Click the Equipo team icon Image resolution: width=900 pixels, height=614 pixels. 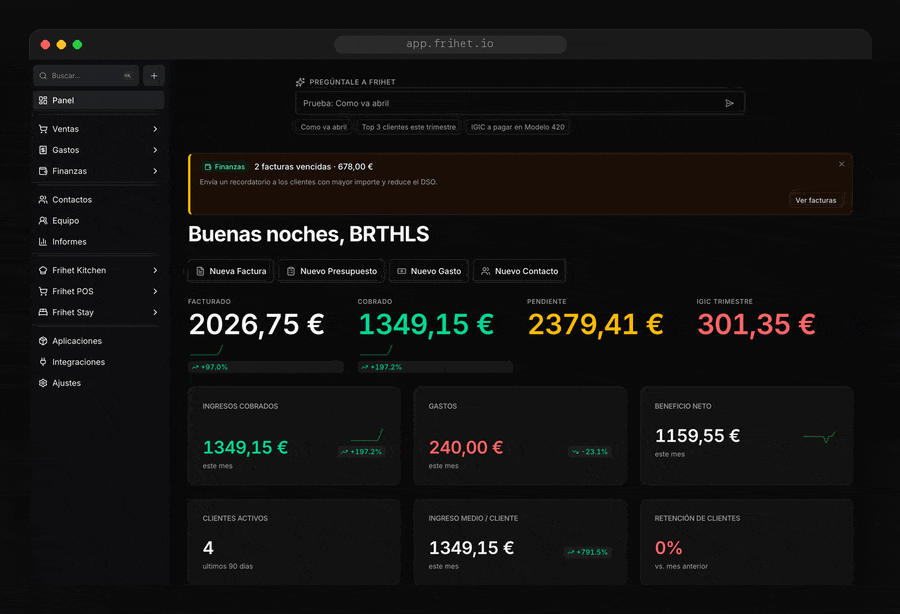point(43,220)
